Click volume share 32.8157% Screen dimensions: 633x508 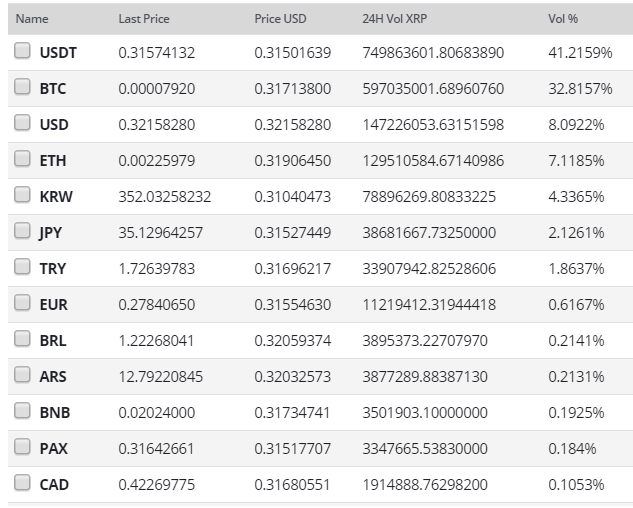point(580,89)
